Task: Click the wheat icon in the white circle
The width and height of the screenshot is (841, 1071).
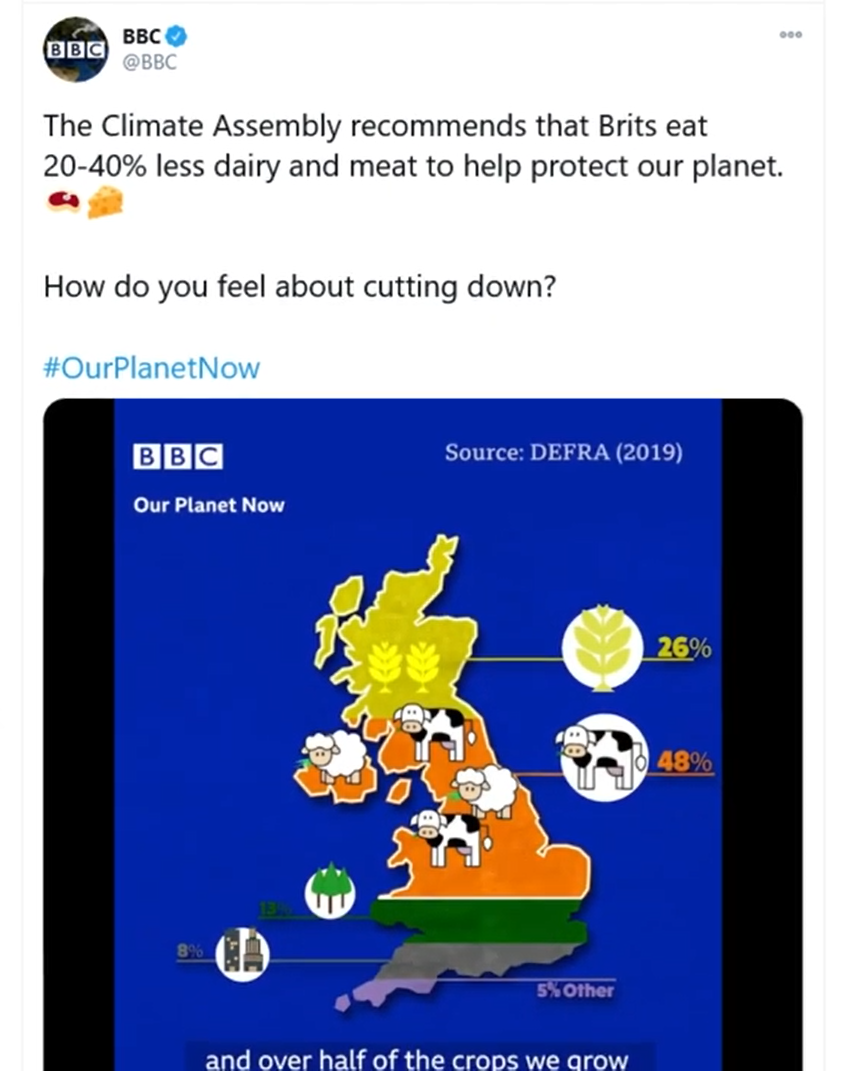Action: pos(602,648)
